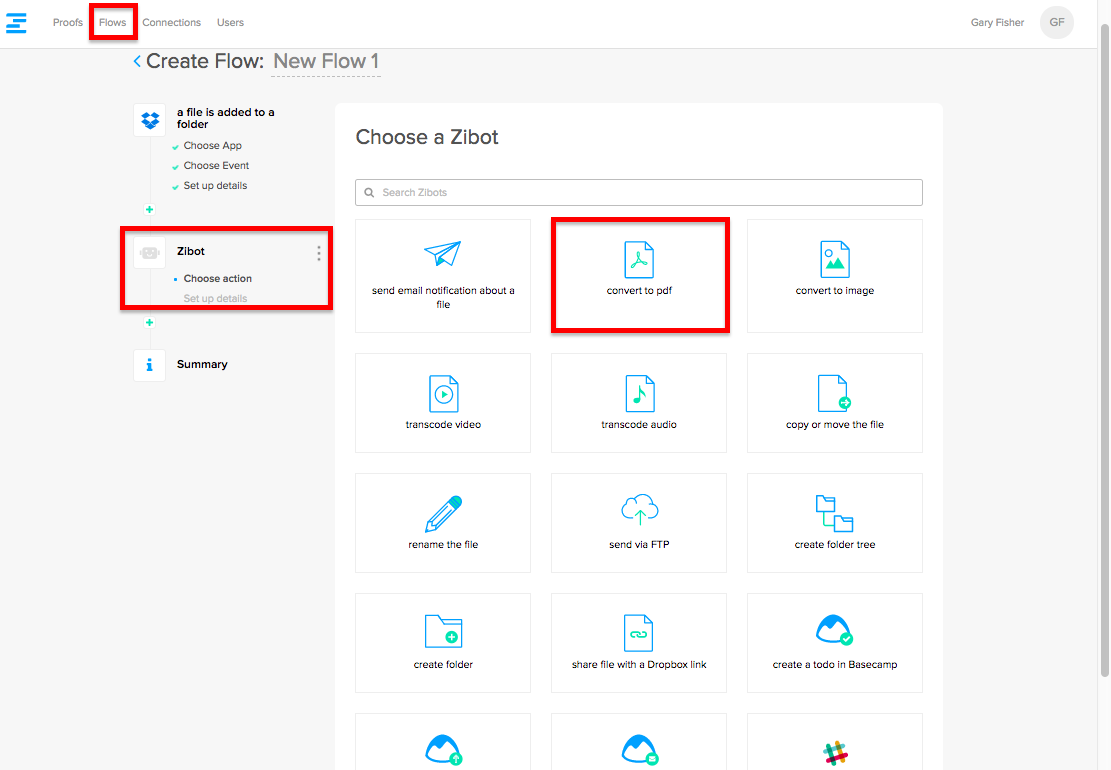Edit the New Flow 1 name

pyautogui.click(x=326, y=62)
